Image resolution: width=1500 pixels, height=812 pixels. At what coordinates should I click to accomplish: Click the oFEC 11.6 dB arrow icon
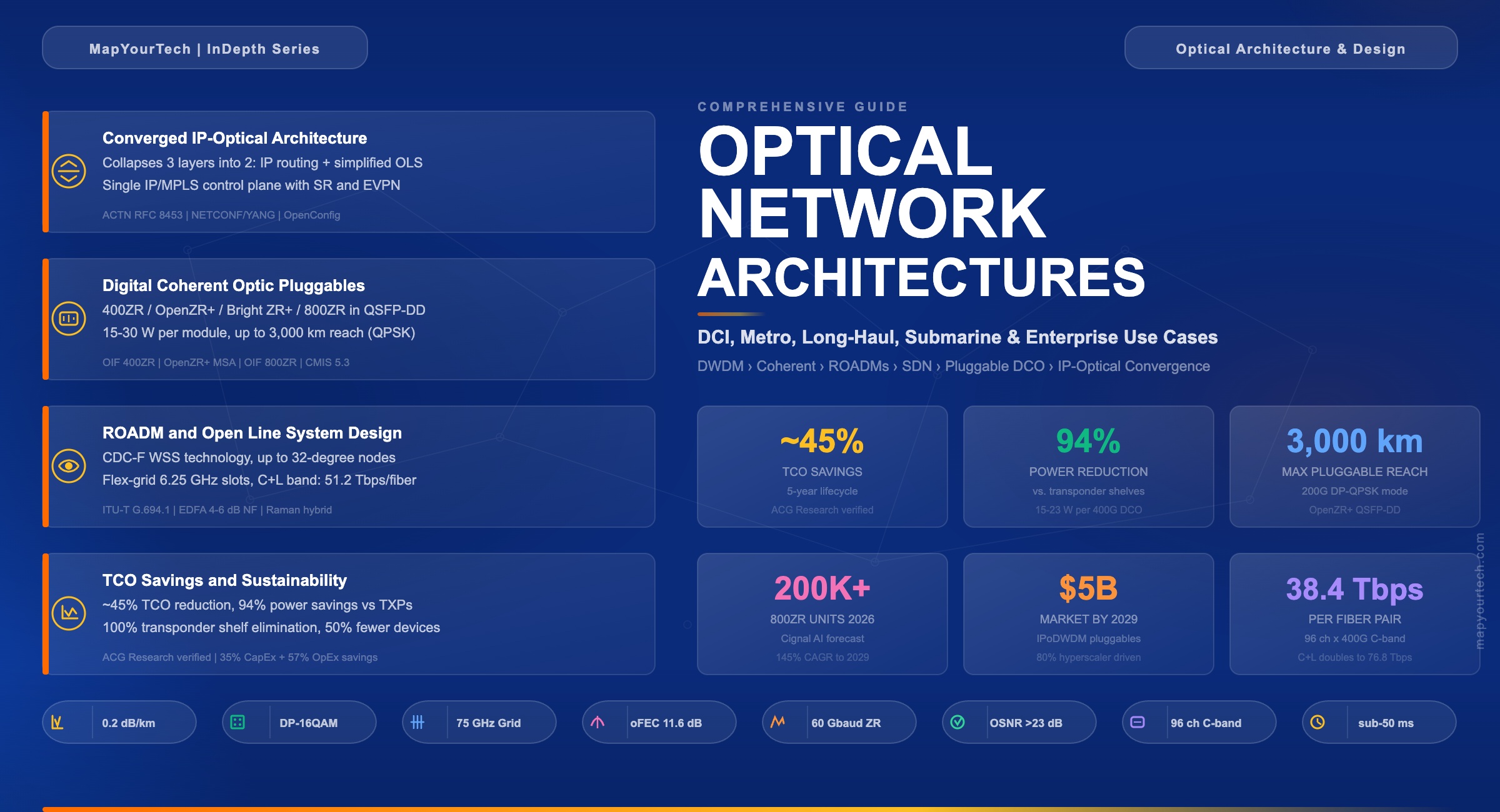coord(597,723)
